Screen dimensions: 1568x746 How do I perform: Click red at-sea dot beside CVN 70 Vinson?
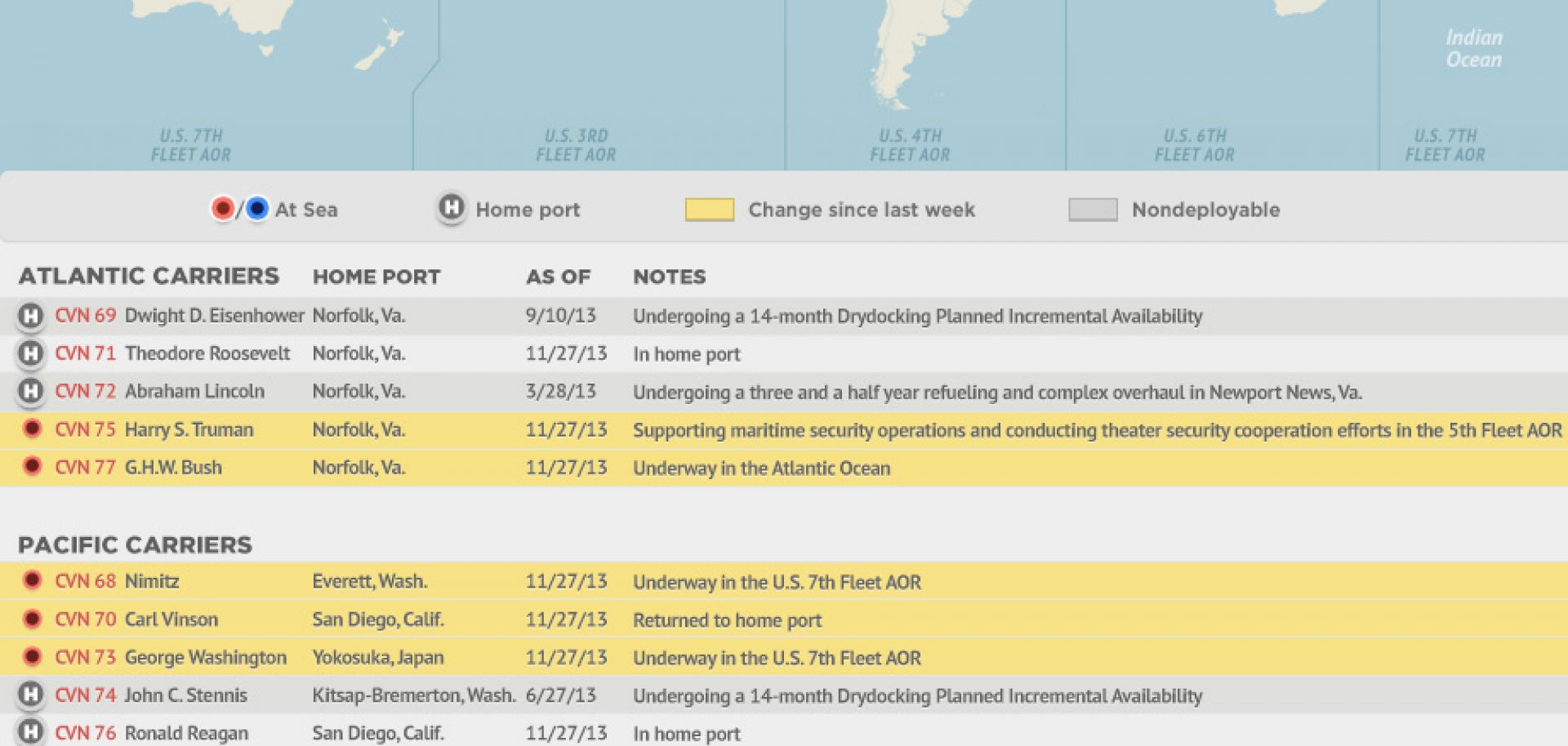pos(32,619)
